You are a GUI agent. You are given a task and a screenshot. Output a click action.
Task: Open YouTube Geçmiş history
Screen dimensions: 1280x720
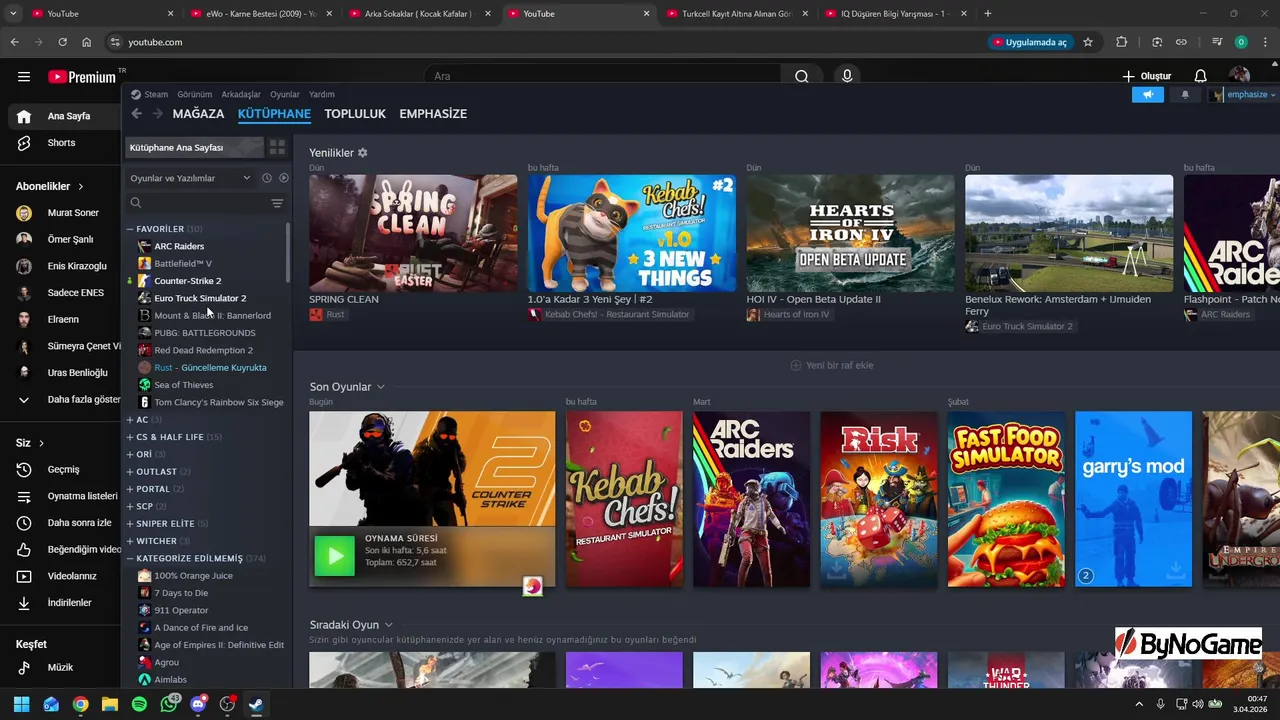pos(62,470)
